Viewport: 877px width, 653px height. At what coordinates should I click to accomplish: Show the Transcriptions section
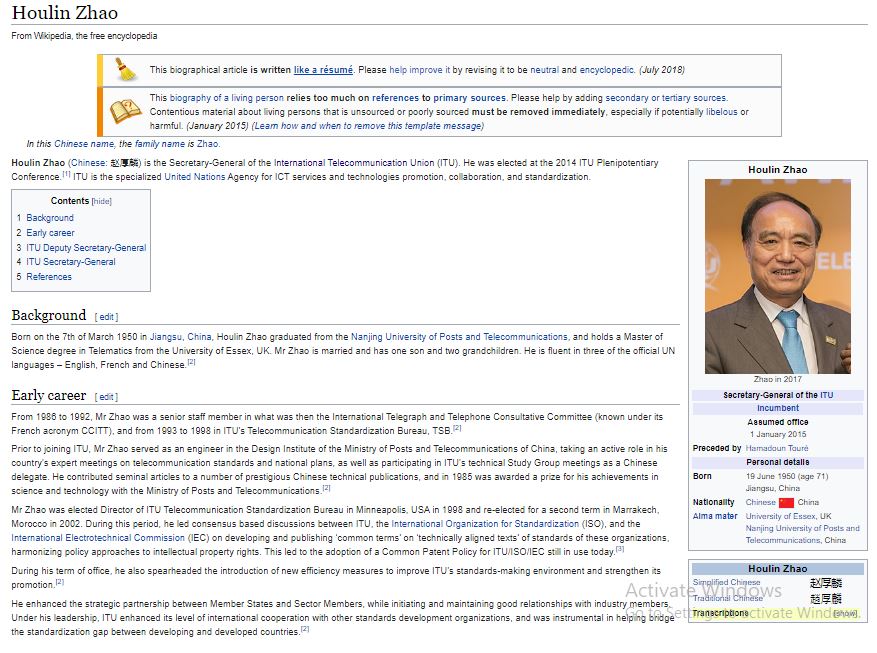[x=845, y=613]
